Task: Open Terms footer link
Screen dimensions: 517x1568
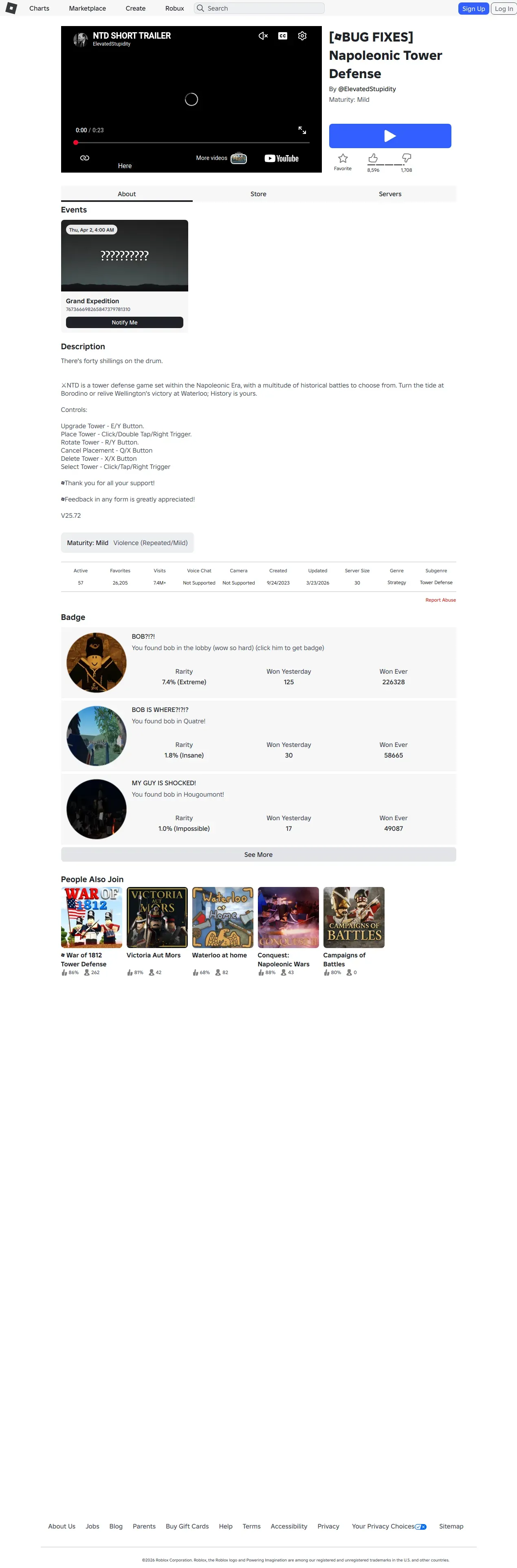Action: coord(251,1526)
